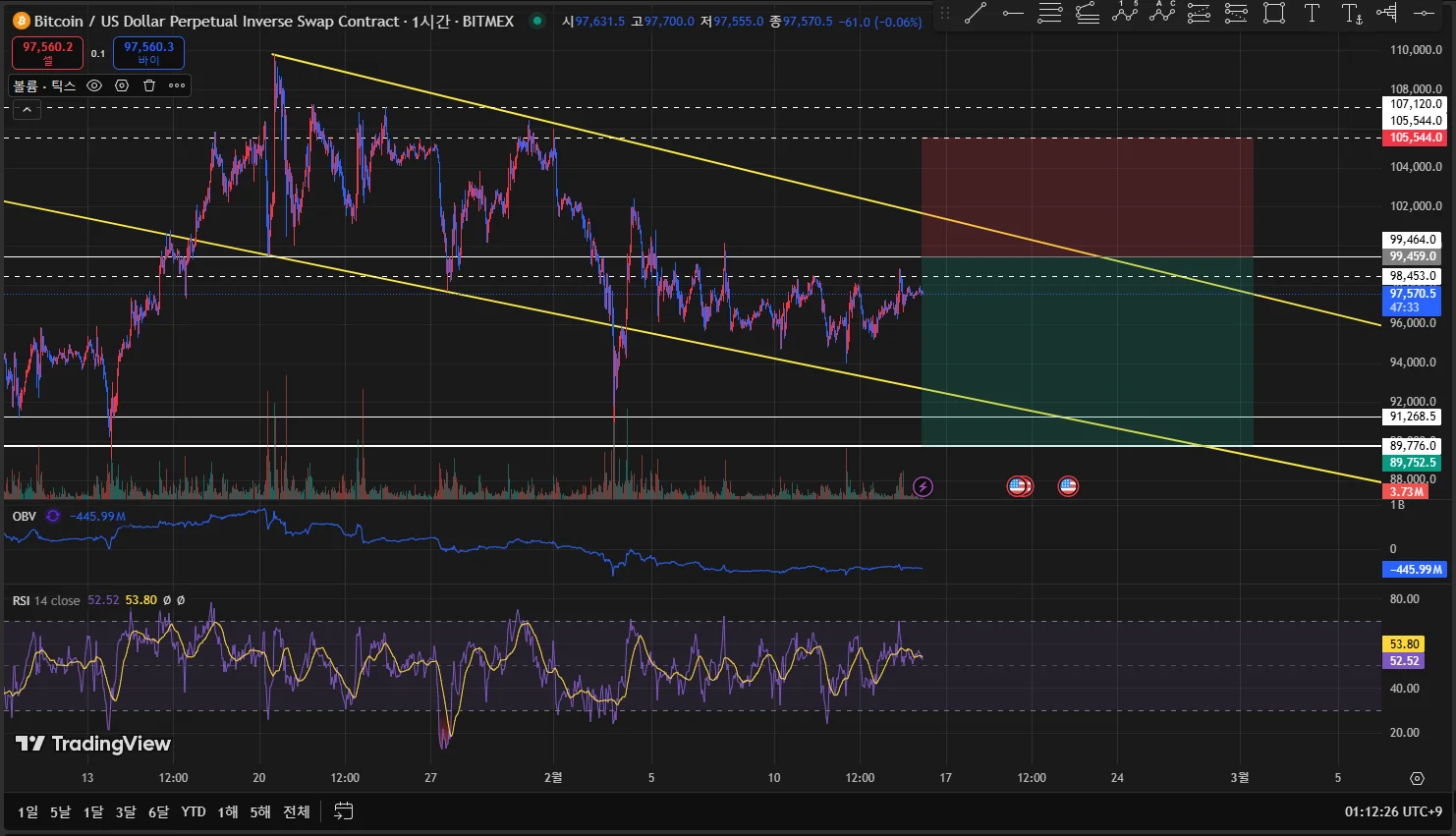Viewport: 1456px width, 836px height.
Task: Click the 98,453.0 horizontal line label
Action: click(1413, 276)
